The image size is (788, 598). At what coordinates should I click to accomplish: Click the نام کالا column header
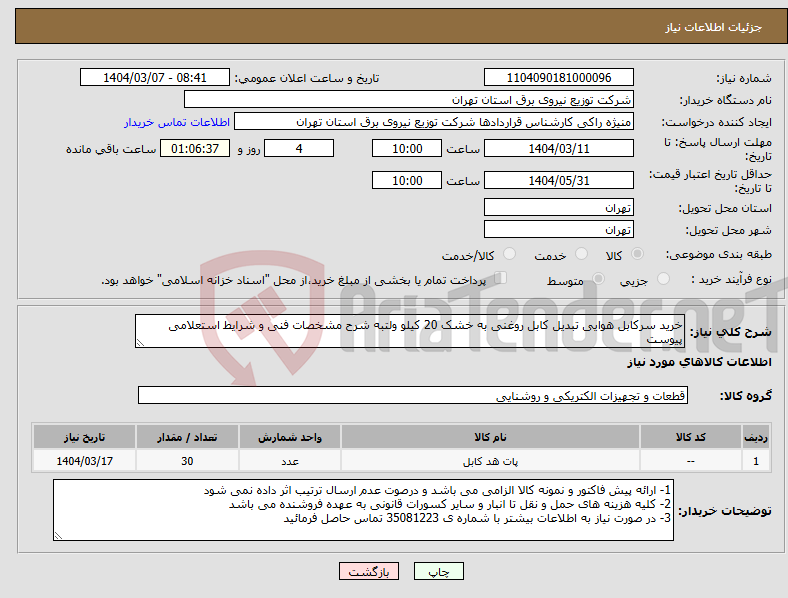coord(490,437)
